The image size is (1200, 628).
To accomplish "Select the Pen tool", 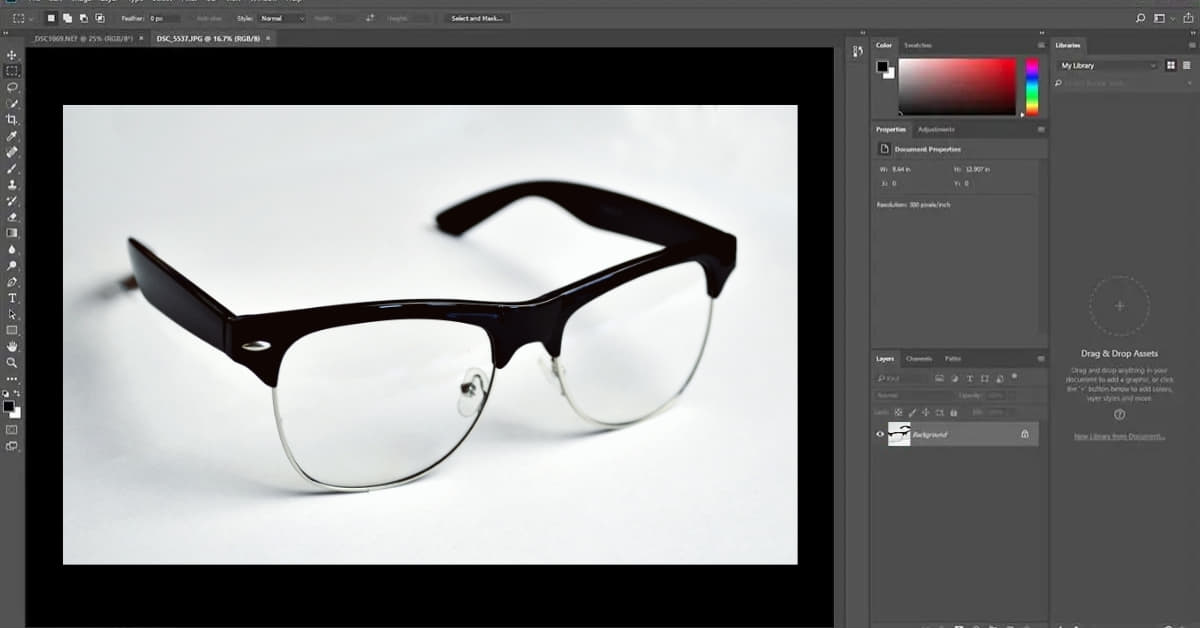I will (12, 282).
